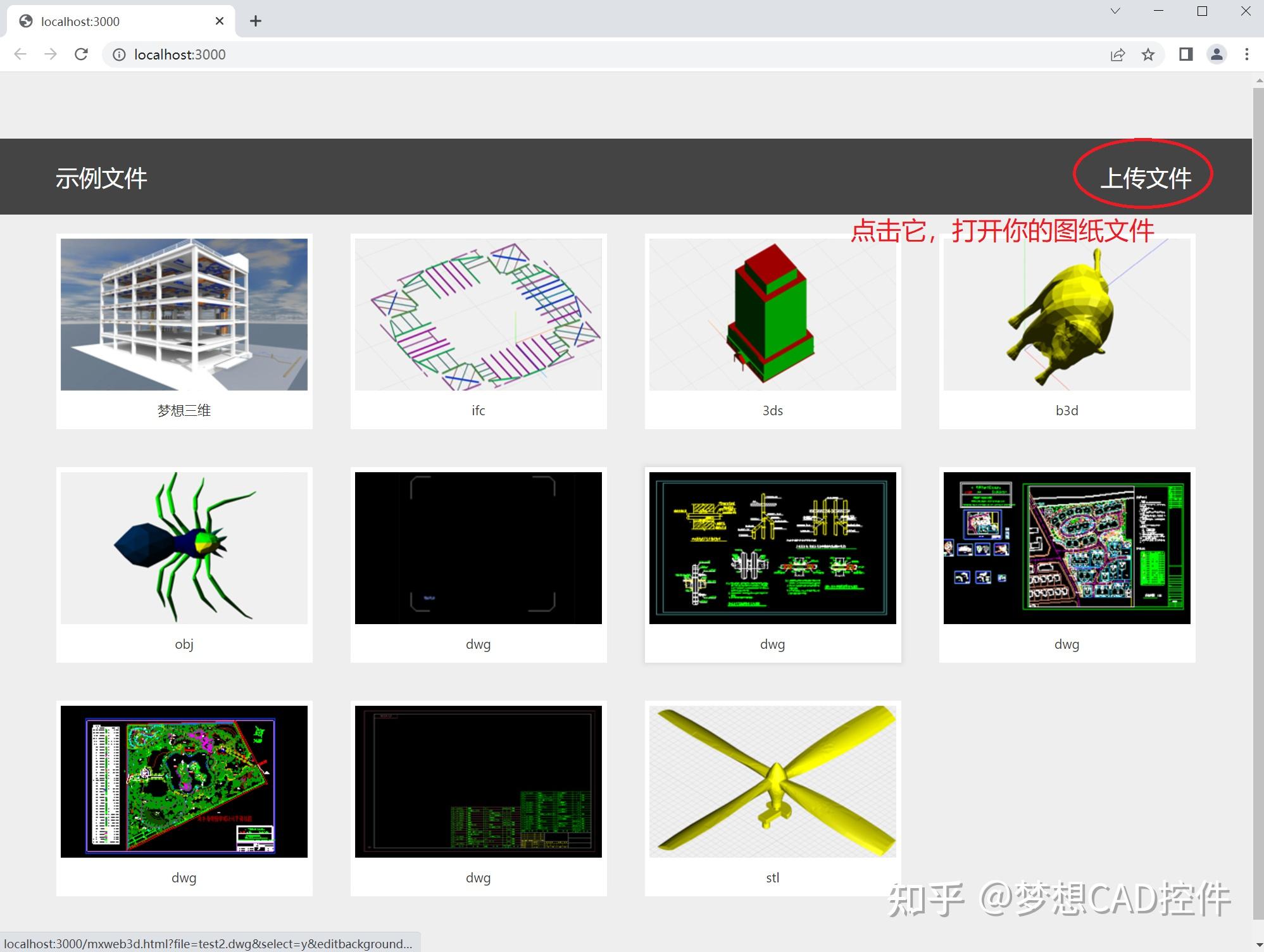Click the bookmark star icon
This screenshot has width=1264, height=952.
(x=1148, y=54)
